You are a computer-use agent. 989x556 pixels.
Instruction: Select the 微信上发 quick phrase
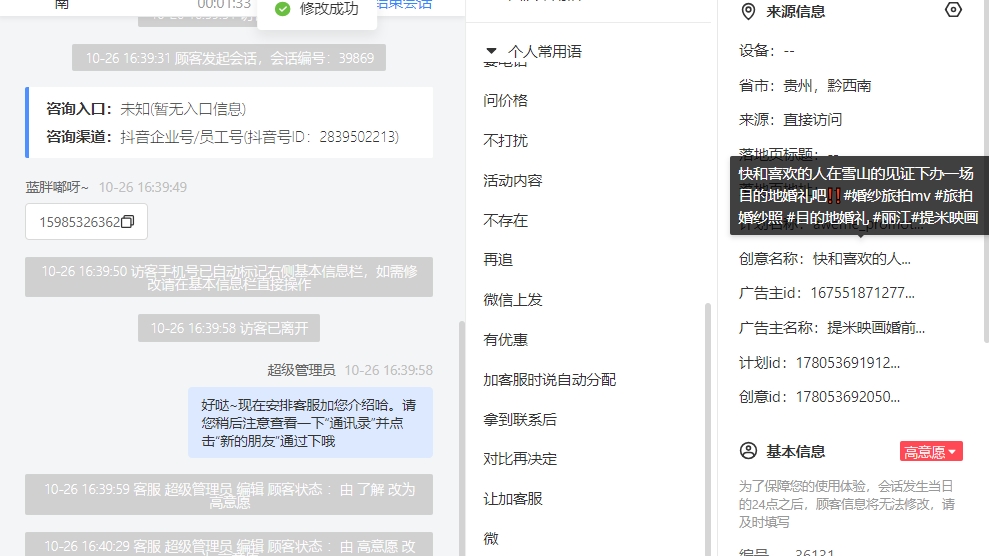[513, 300]
